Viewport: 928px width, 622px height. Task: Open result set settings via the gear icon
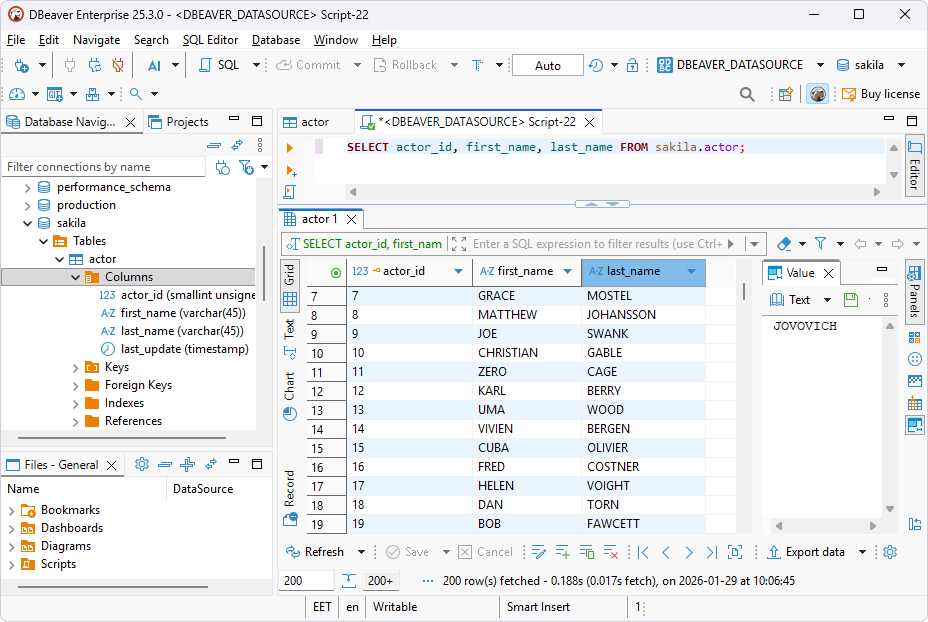point(890,551)
